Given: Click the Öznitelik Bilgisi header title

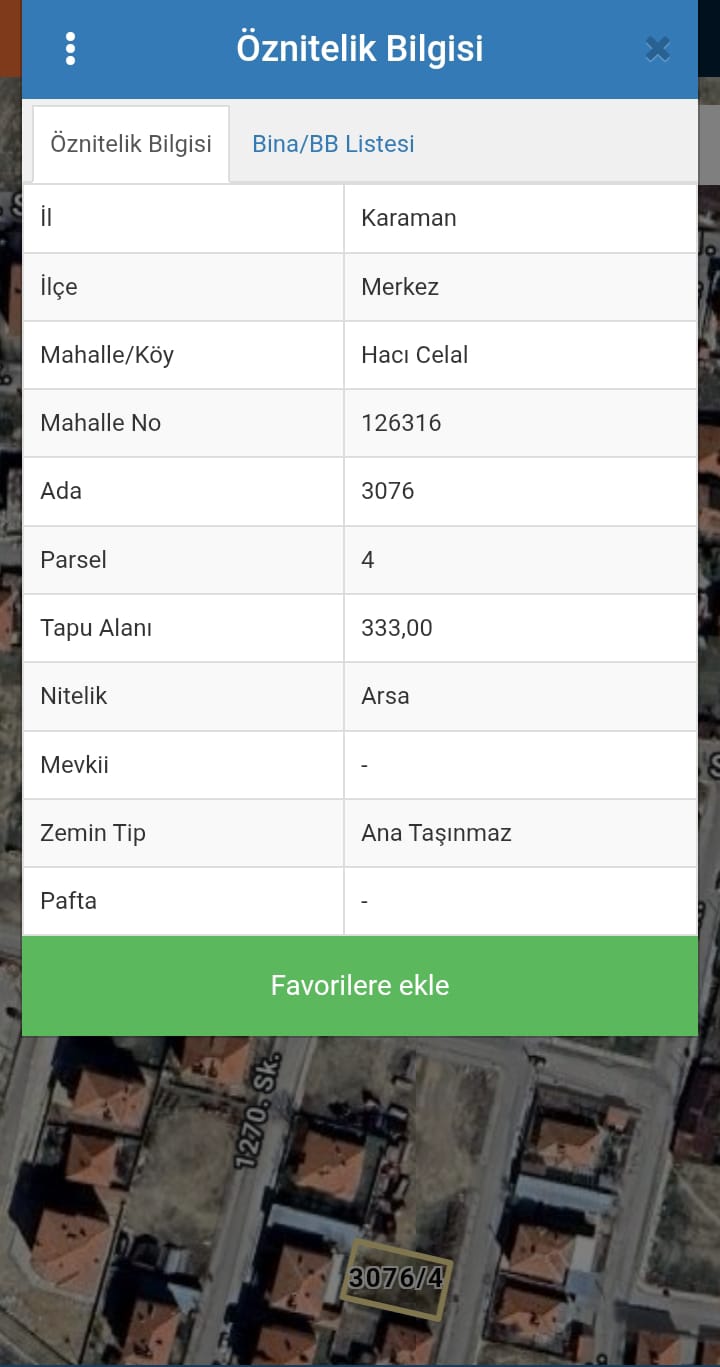Looking at the screenshot, I should click(360, 48).
